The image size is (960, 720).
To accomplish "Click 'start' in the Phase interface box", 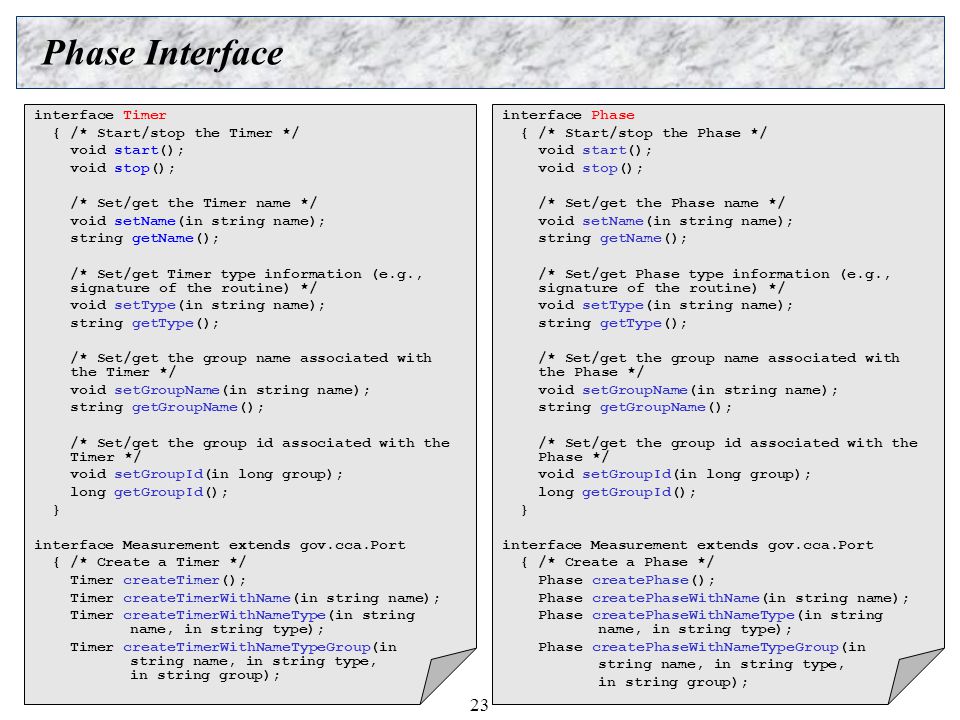I will point(604,150).
